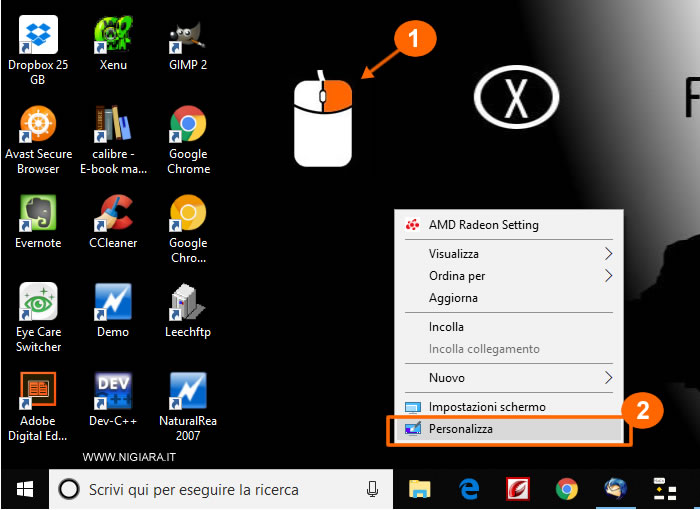Select the Evernote desktop shortcut
Viewport: 700px width, 510px height.
pyautogui.click(x=38, y=214)
